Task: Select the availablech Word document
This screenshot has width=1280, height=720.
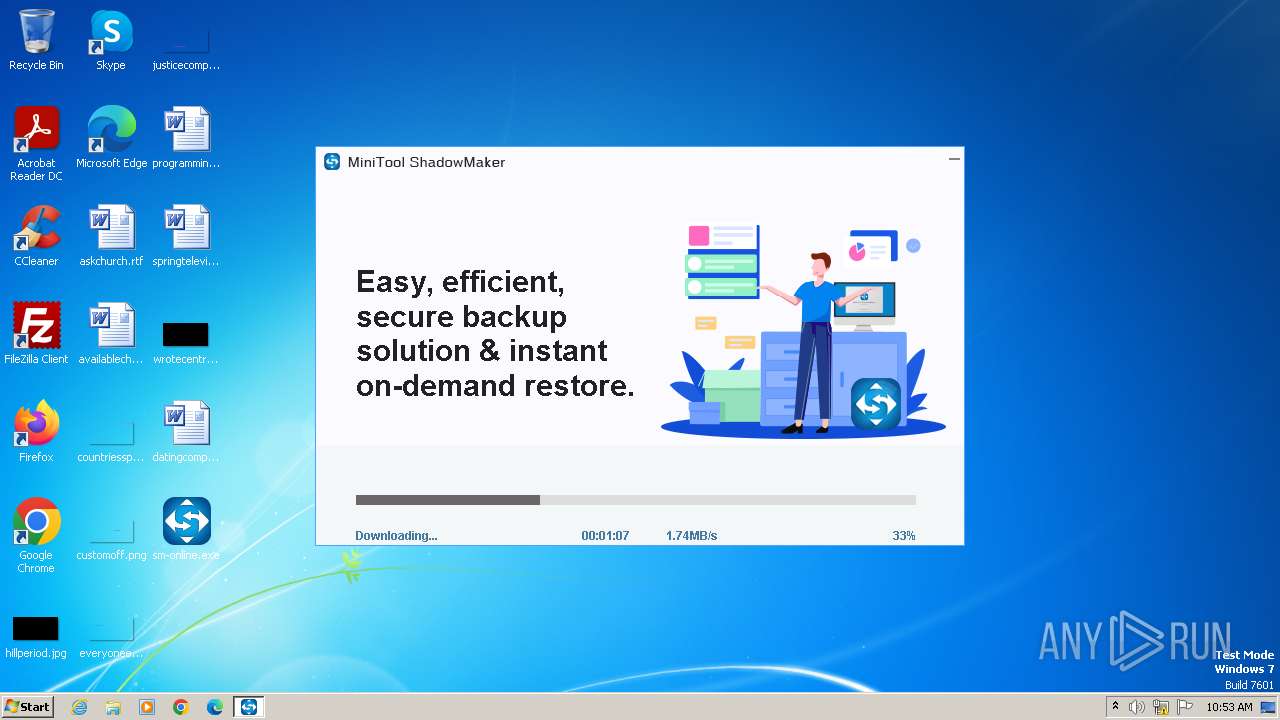Action: pos(111,334)
